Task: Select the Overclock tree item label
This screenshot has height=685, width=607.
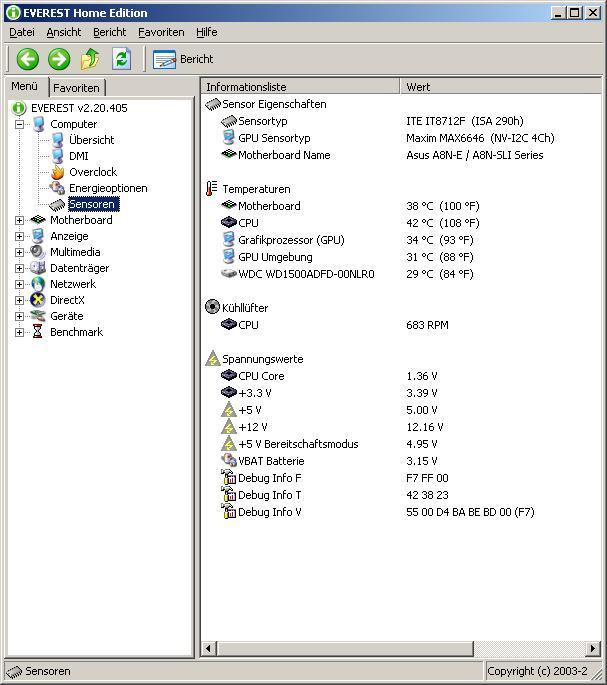Action: [93, 172]
